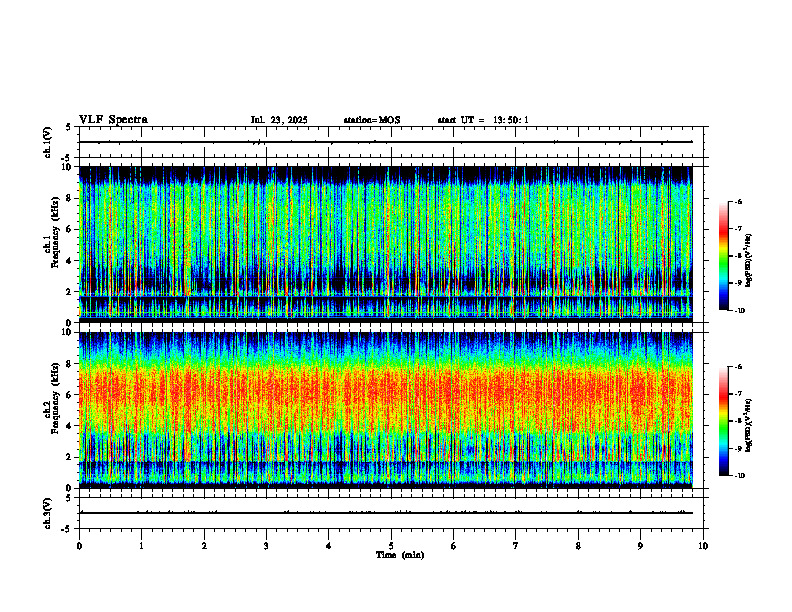Click the time axis tick label "9"
Viewport: 792px width, 612px height.
coord(640,546)
